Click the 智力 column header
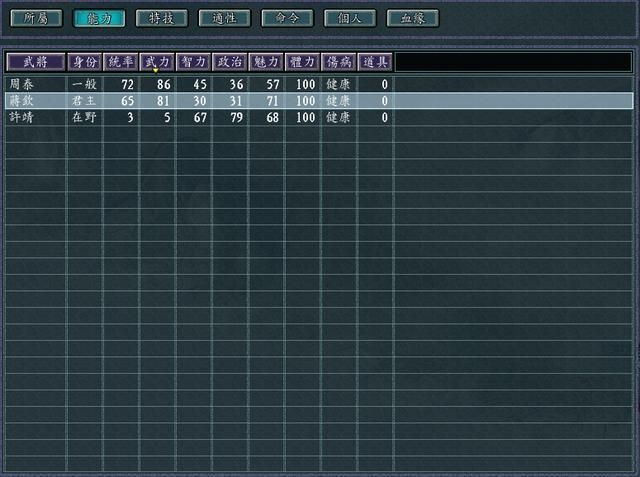Image resolution: width=640 pixels, height=477 pixels. tap(193, 62)
